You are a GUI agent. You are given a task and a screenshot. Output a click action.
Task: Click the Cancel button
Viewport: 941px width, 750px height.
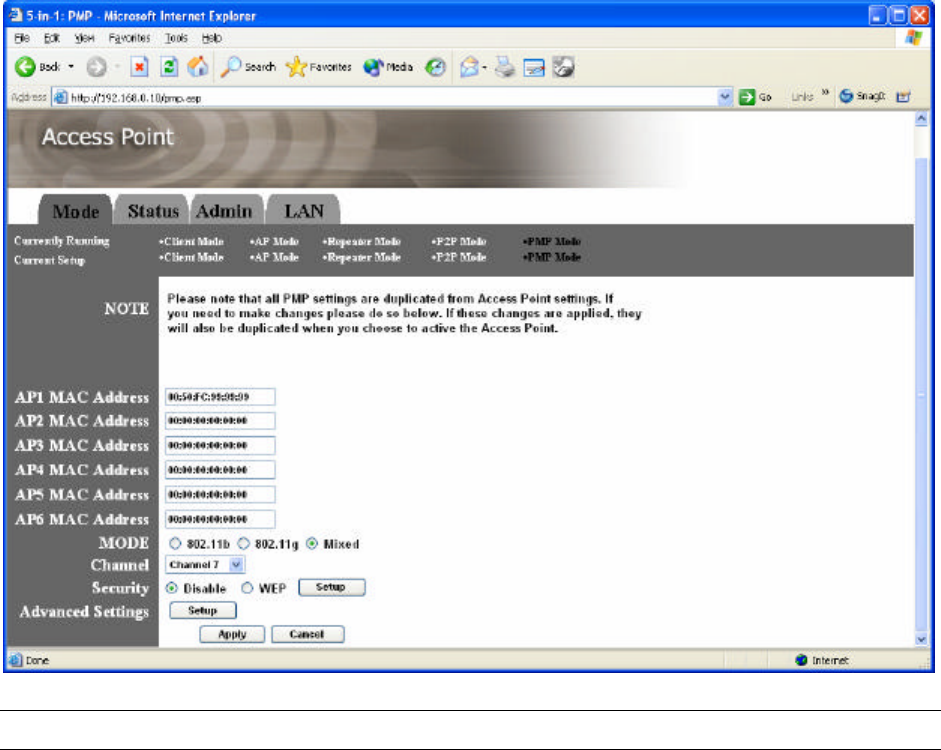(307, 634)
